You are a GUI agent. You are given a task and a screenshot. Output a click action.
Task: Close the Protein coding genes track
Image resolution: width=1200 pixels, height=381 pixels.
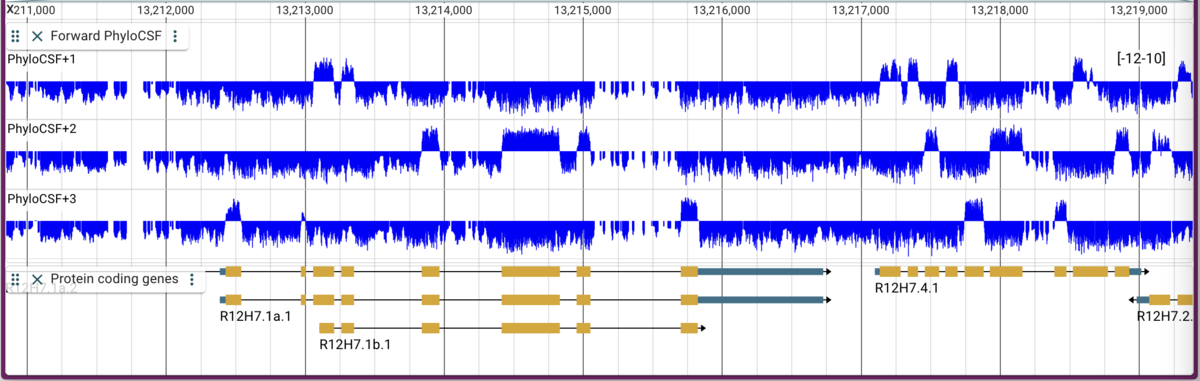click(x=37, y=279)
